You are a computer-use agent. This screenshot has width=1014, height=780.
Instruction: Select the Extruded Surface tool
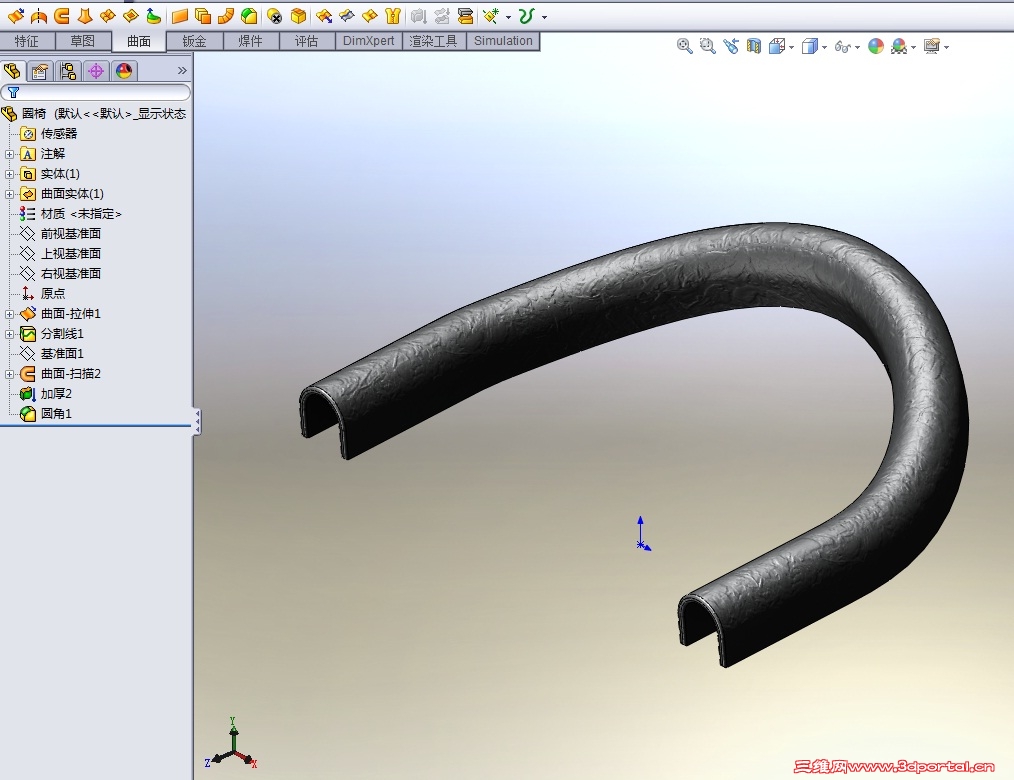coord(15,16)
